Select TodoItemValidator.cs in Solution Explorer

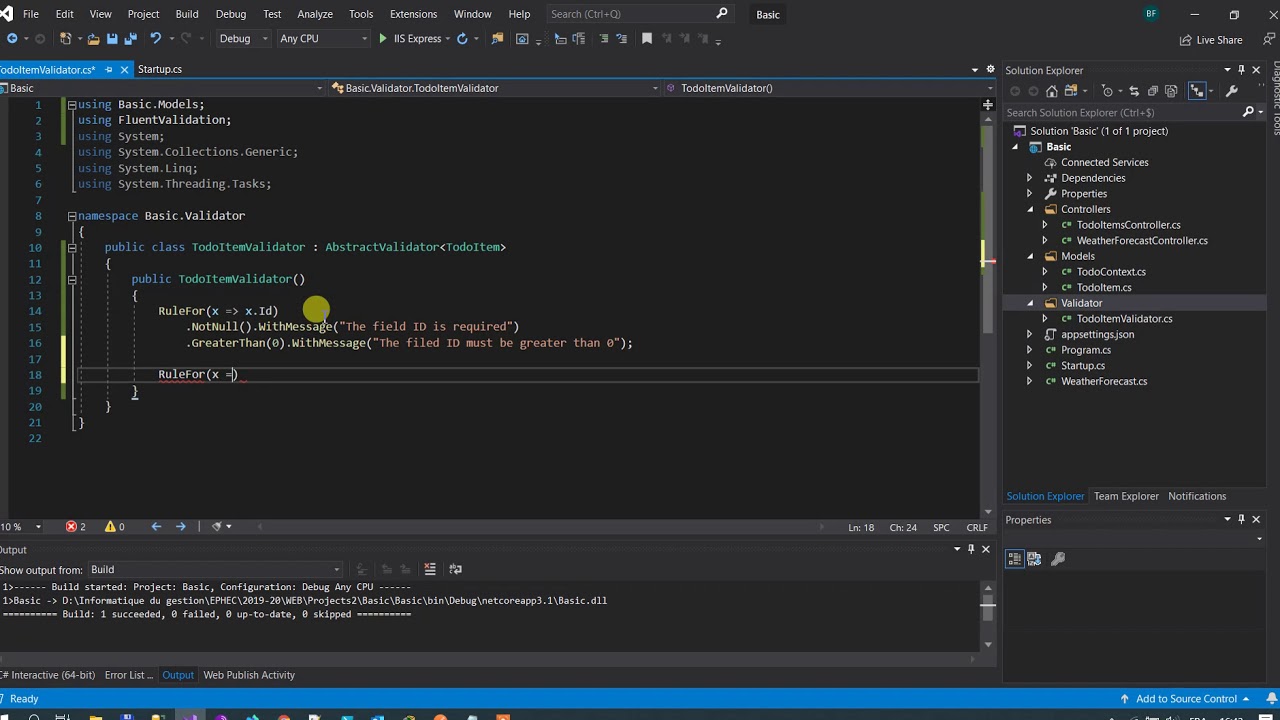coord(1124,319)
